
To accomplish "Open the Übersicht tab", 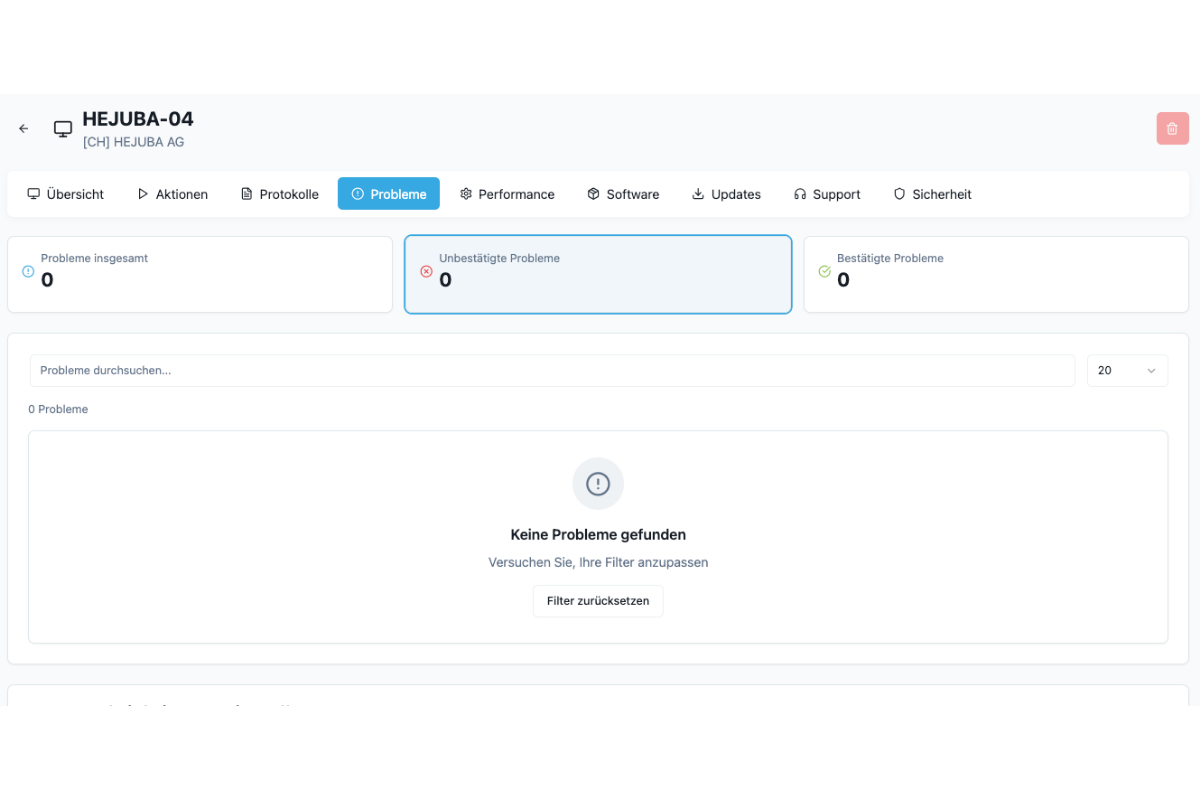I will tap(65, 194).
